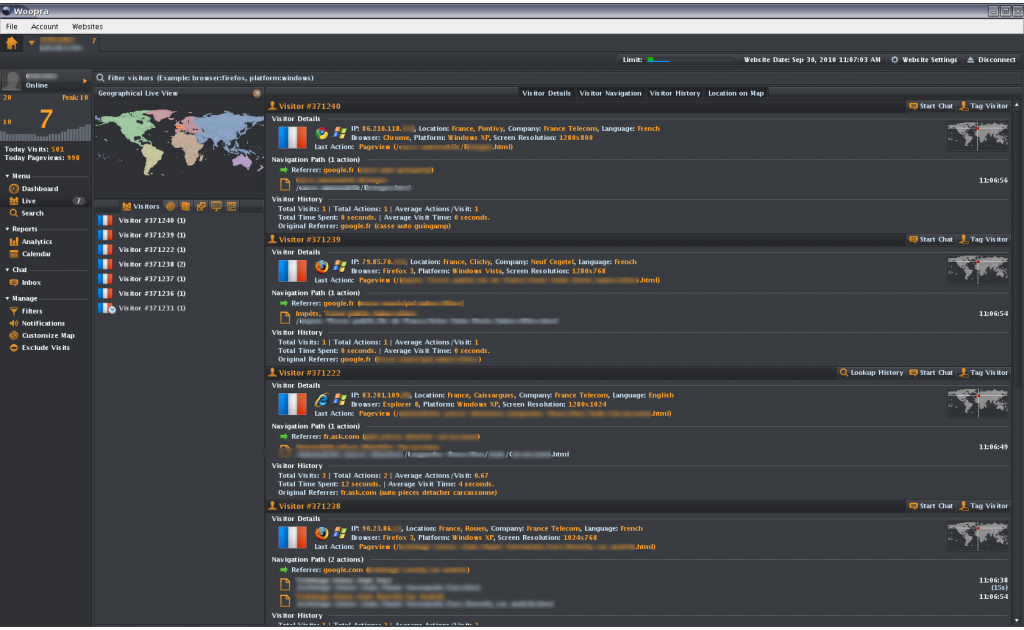
Task: Click Lookup History for Visitor #371222
Action: pyautogui.click(x=871, y=373)
